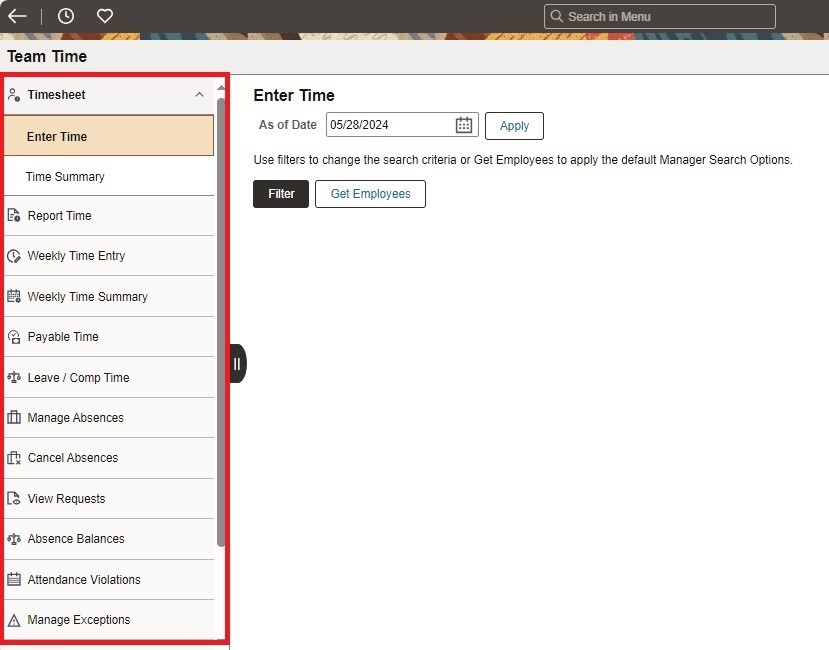
Task: Open recently visited clock icon
Action: click(66, 16)
